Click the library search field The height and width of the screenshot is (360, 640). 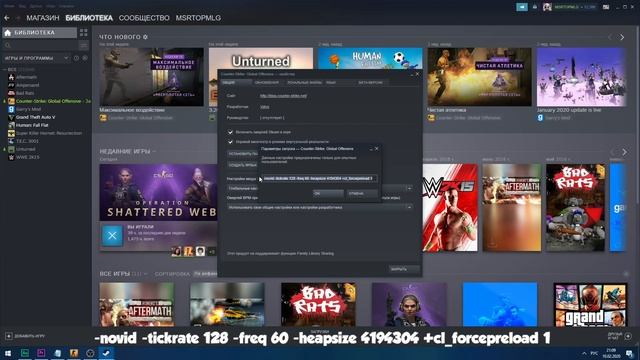click(x=40, y=45)
